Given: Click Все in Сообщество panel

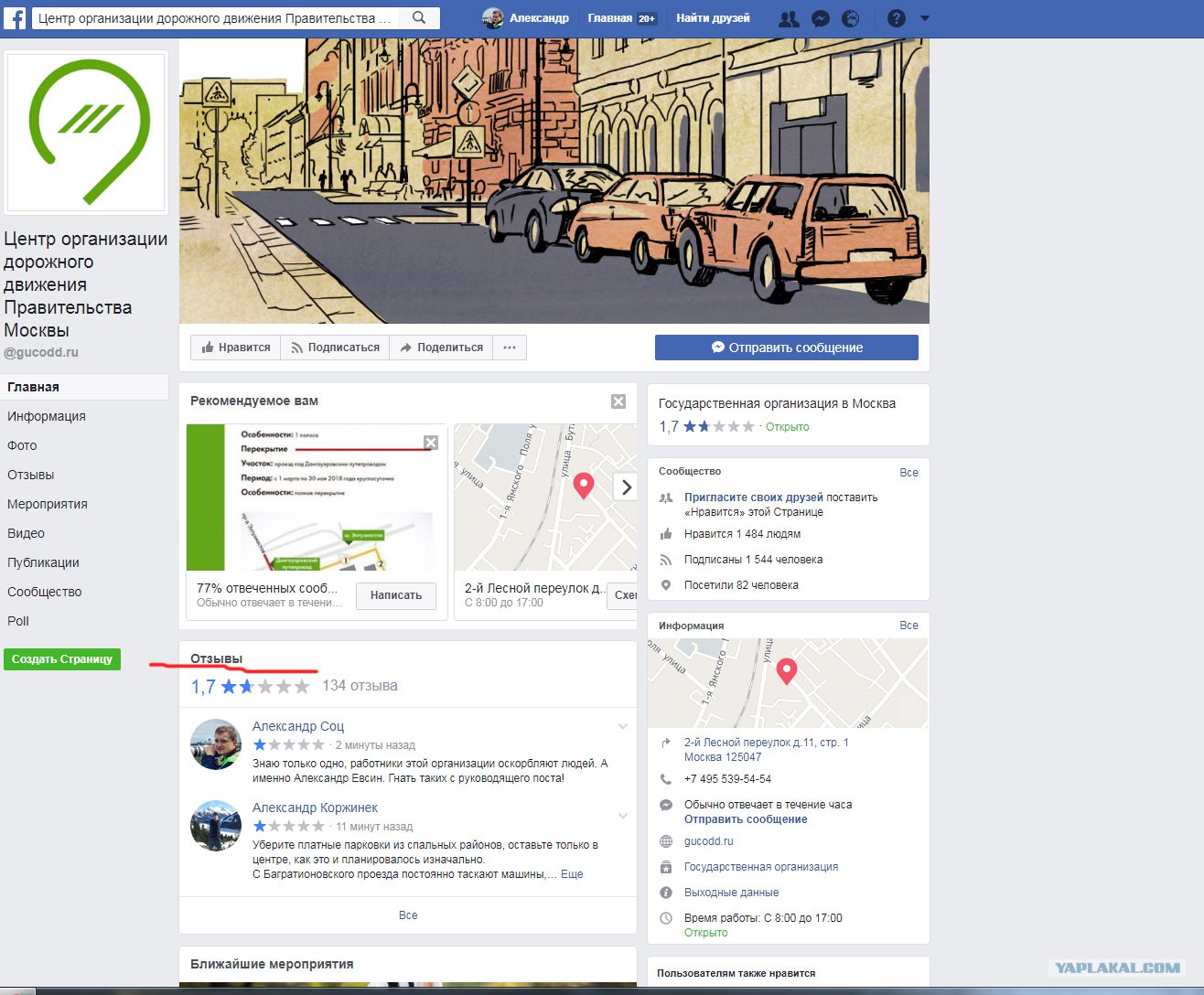Looking at the screenshot, I should (x=908, y=473).
